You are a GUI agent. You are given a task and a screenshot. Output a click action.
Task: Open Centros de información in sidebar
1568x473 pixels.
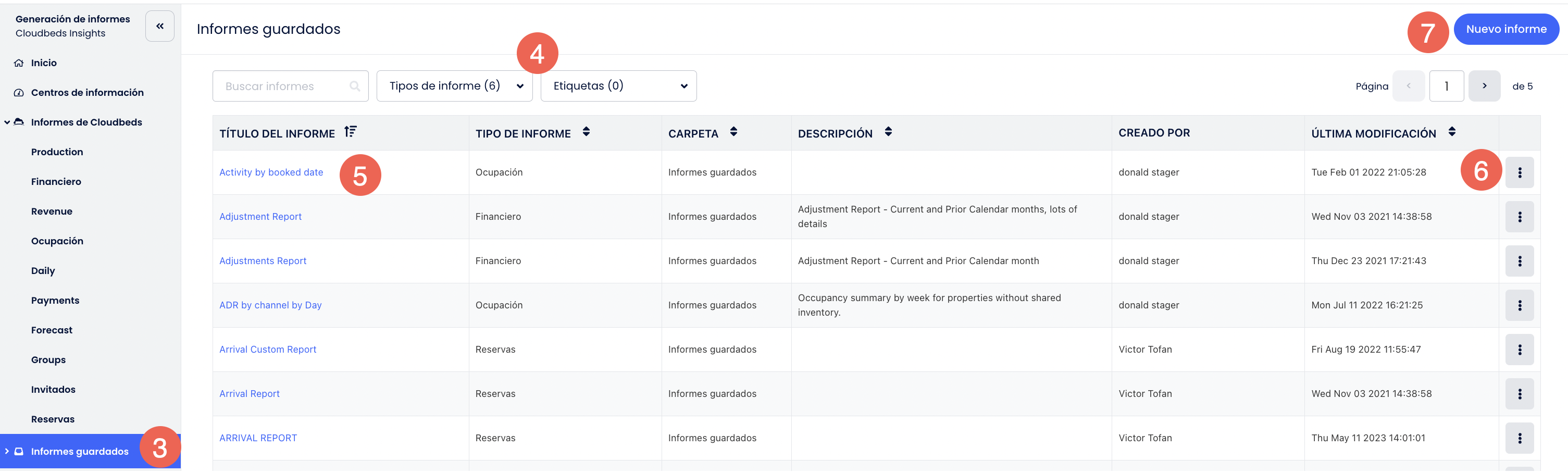click(87, 93)
